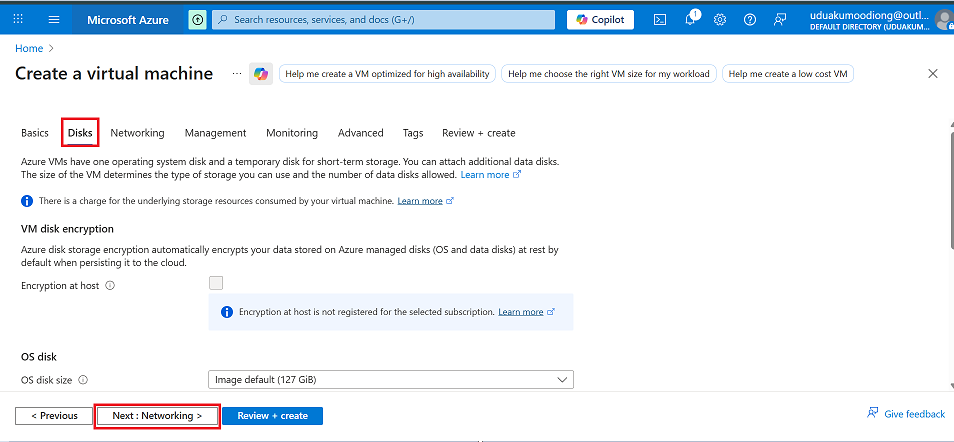Click Help me choose the right VM size
Image resolution: width=954 pixels, height=442 pixels.
coord(609,74)
